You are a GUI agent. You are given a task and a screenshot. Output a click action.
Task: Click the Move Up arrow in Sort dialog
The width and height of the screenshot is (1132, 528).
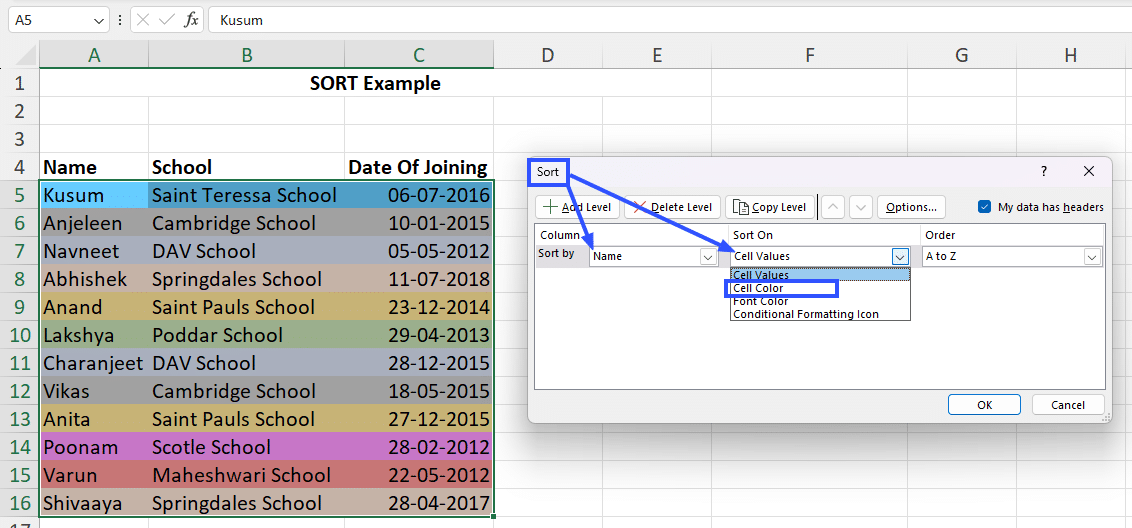(833, 207)
